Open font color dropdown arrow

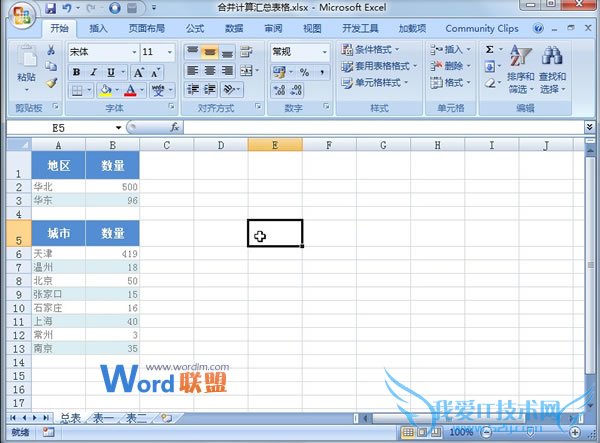(x=142, y=91)
